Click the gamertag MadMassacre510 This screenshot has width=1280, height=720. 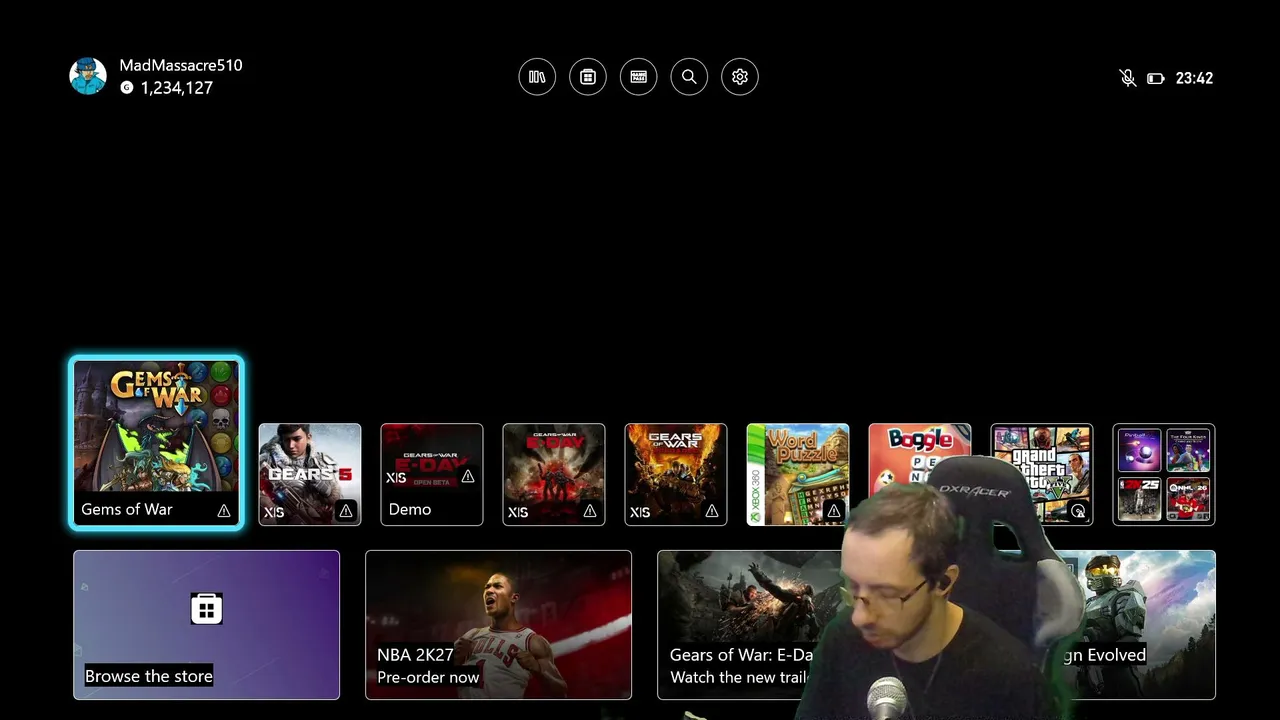tap(181, 65)
